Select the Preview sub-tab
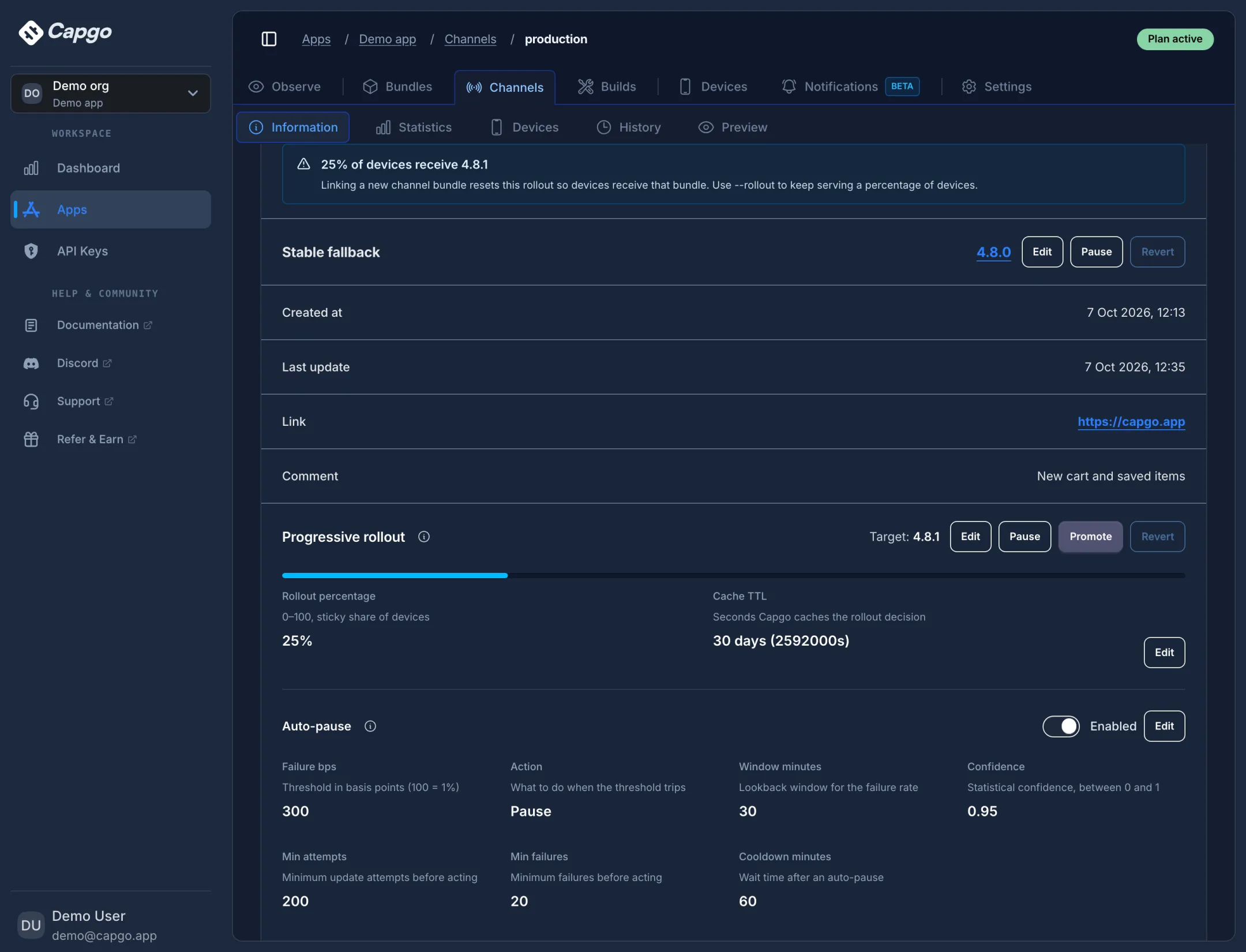Viewport: 1246px width, 952px height. tap(733, 128)
